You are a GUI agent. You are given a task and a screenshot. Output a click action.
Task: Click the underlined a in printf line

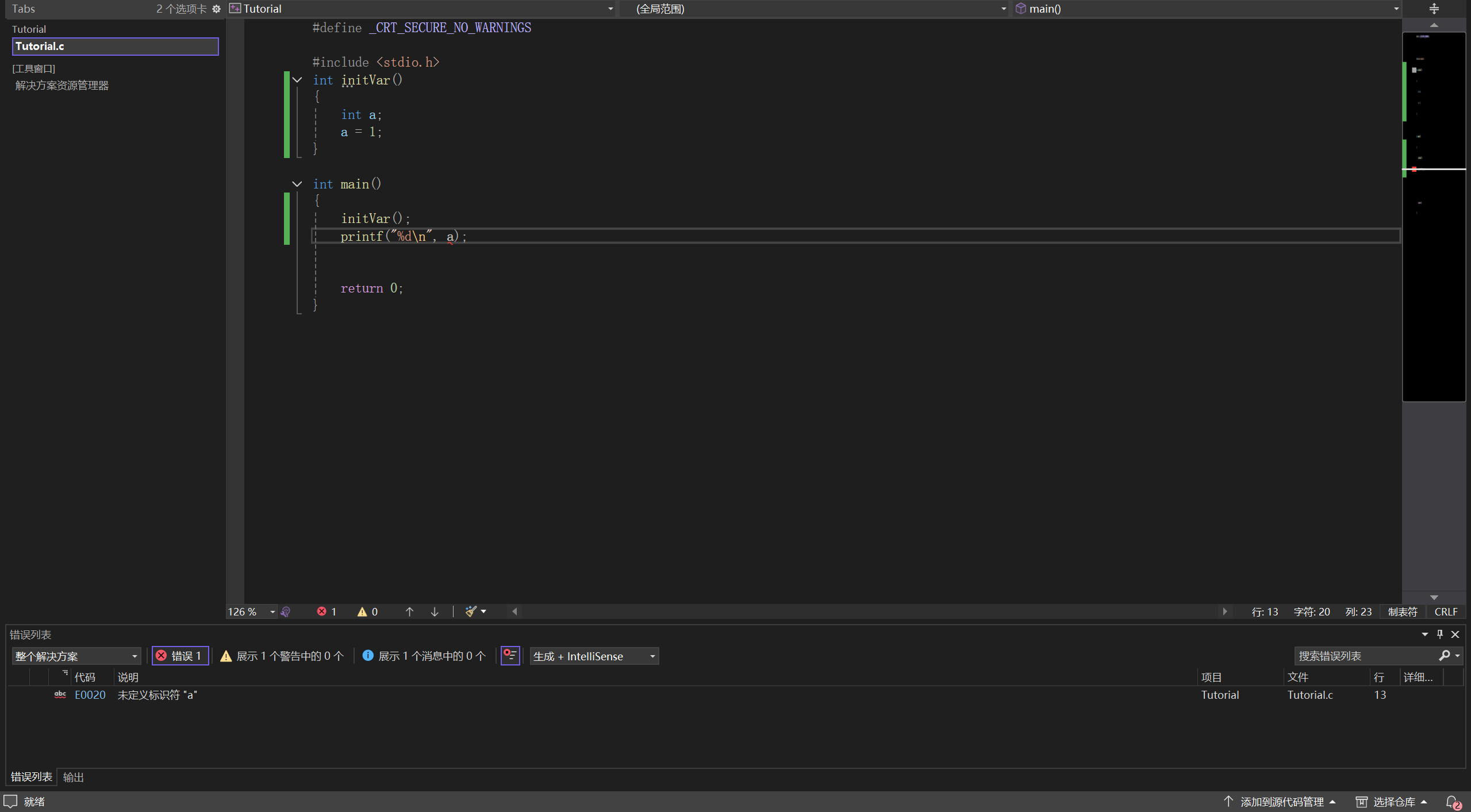[450, 236]
